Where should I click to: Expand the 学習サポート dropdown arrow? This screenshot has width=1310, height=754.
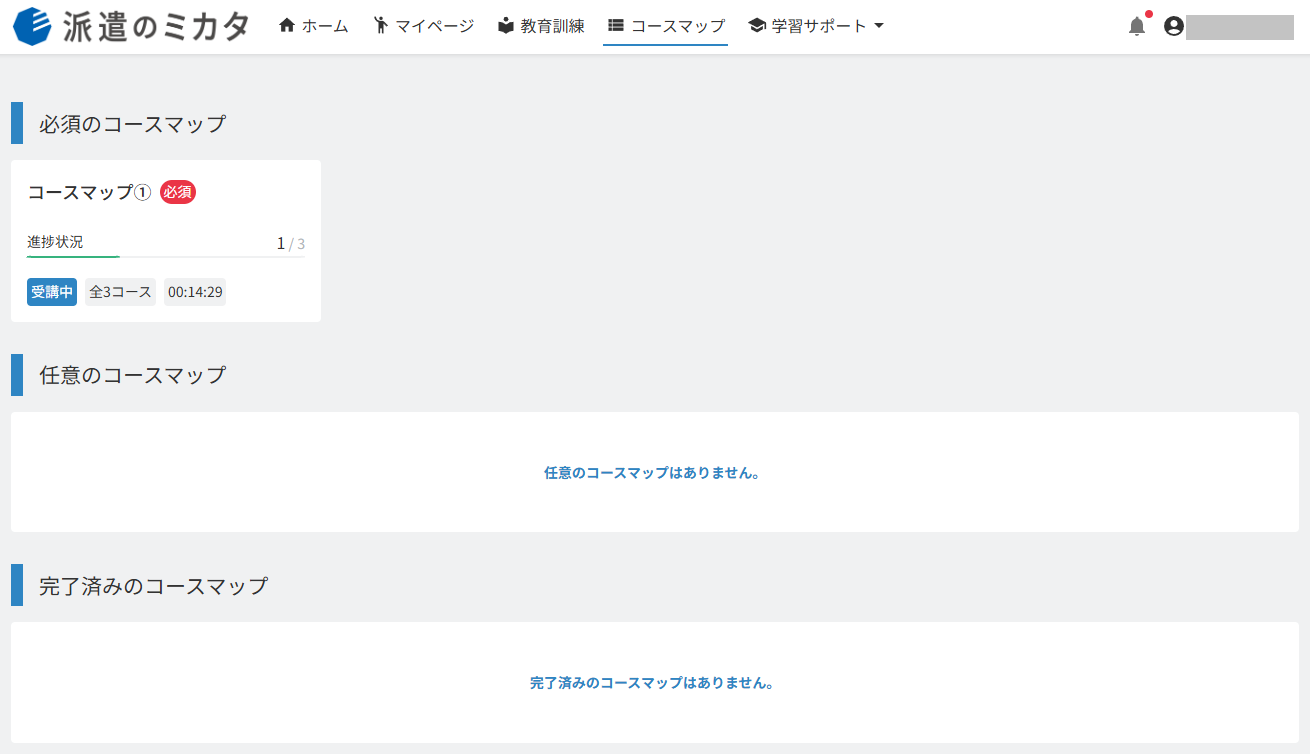coord(878,26)
